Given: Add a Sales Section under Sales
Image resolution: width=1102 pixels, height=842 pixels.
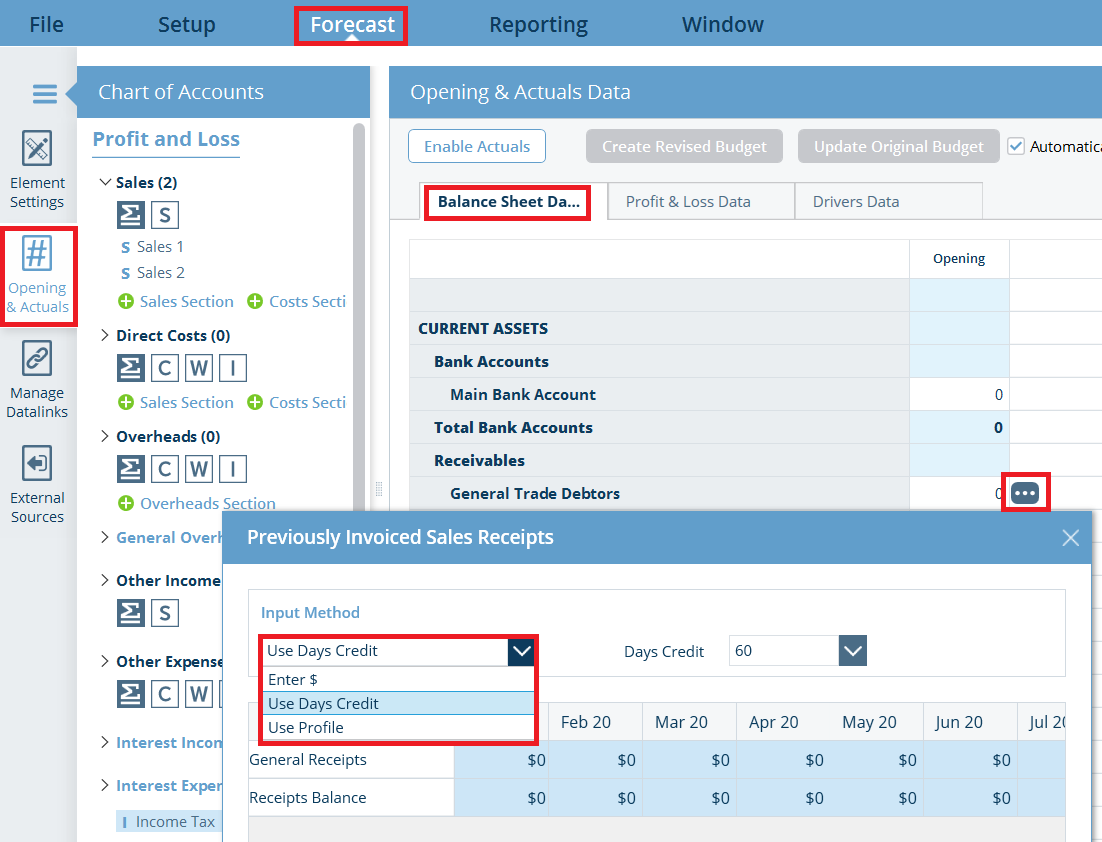Looking at the screenshot, I should [176, 302].
